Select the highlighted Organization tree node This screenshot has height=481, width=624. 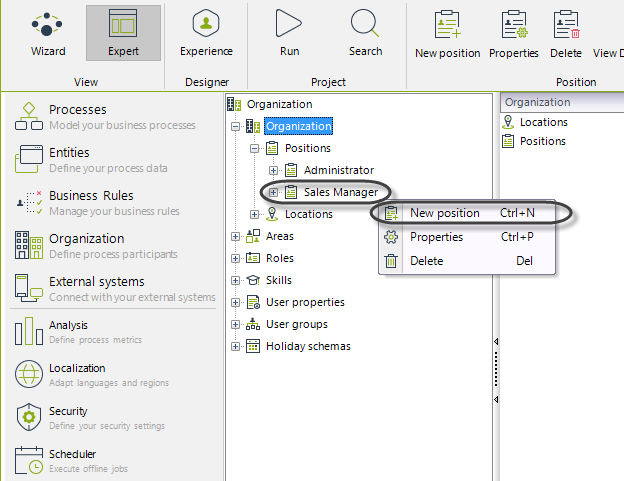298,126
